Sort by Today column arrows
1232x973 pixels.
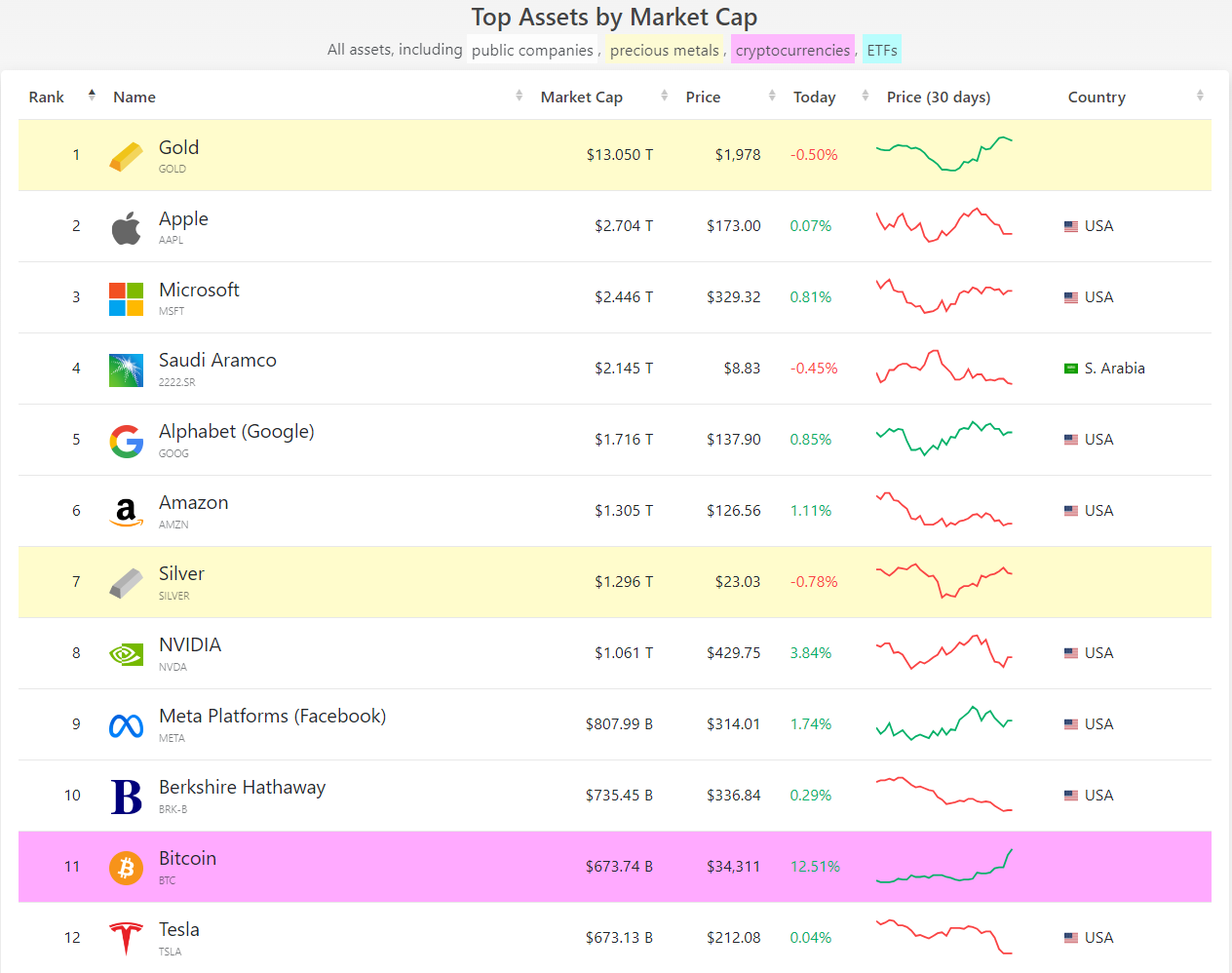tap(866, 96)
